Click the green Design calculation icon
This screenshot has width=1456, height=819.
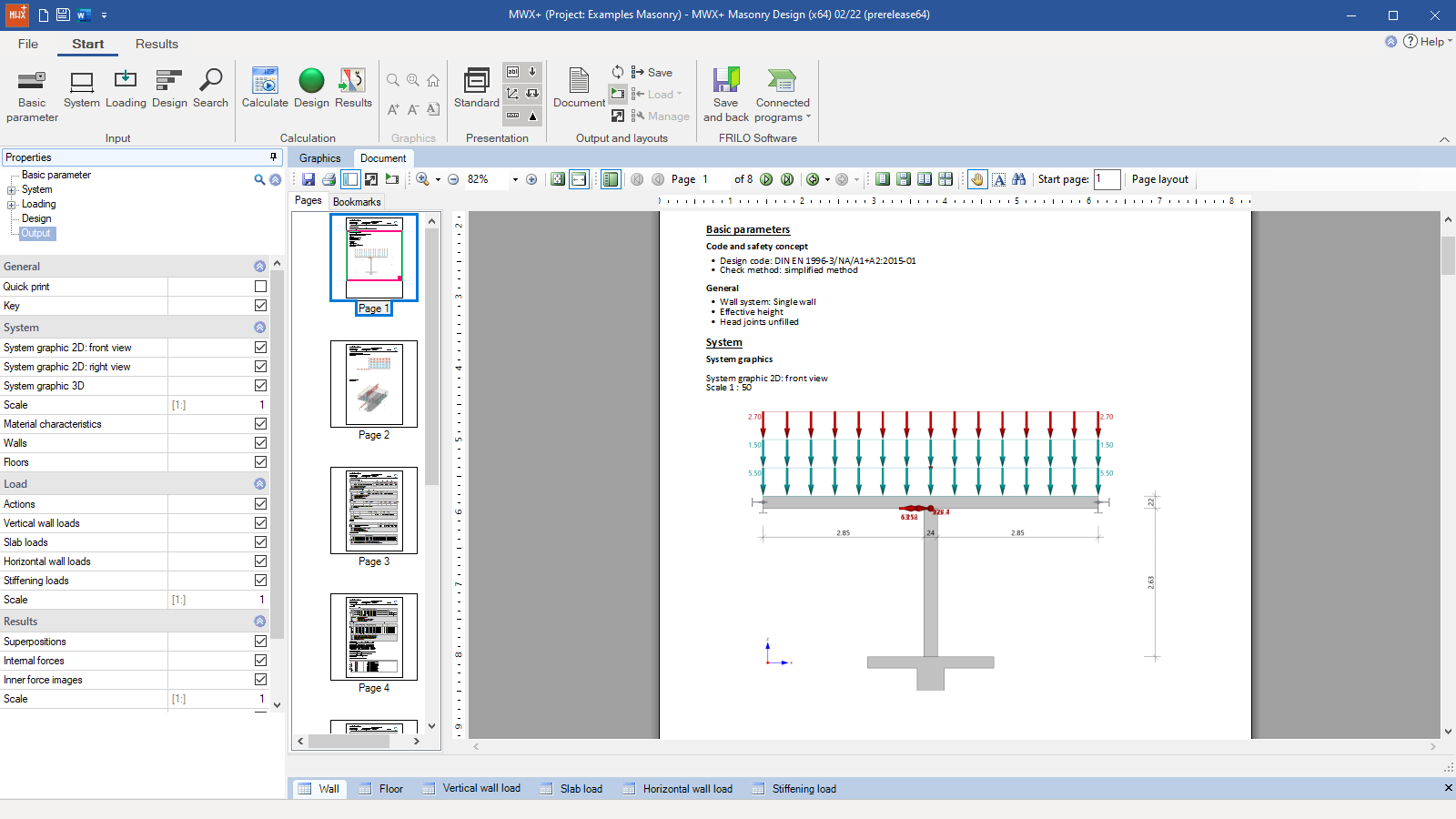(311, 89)
